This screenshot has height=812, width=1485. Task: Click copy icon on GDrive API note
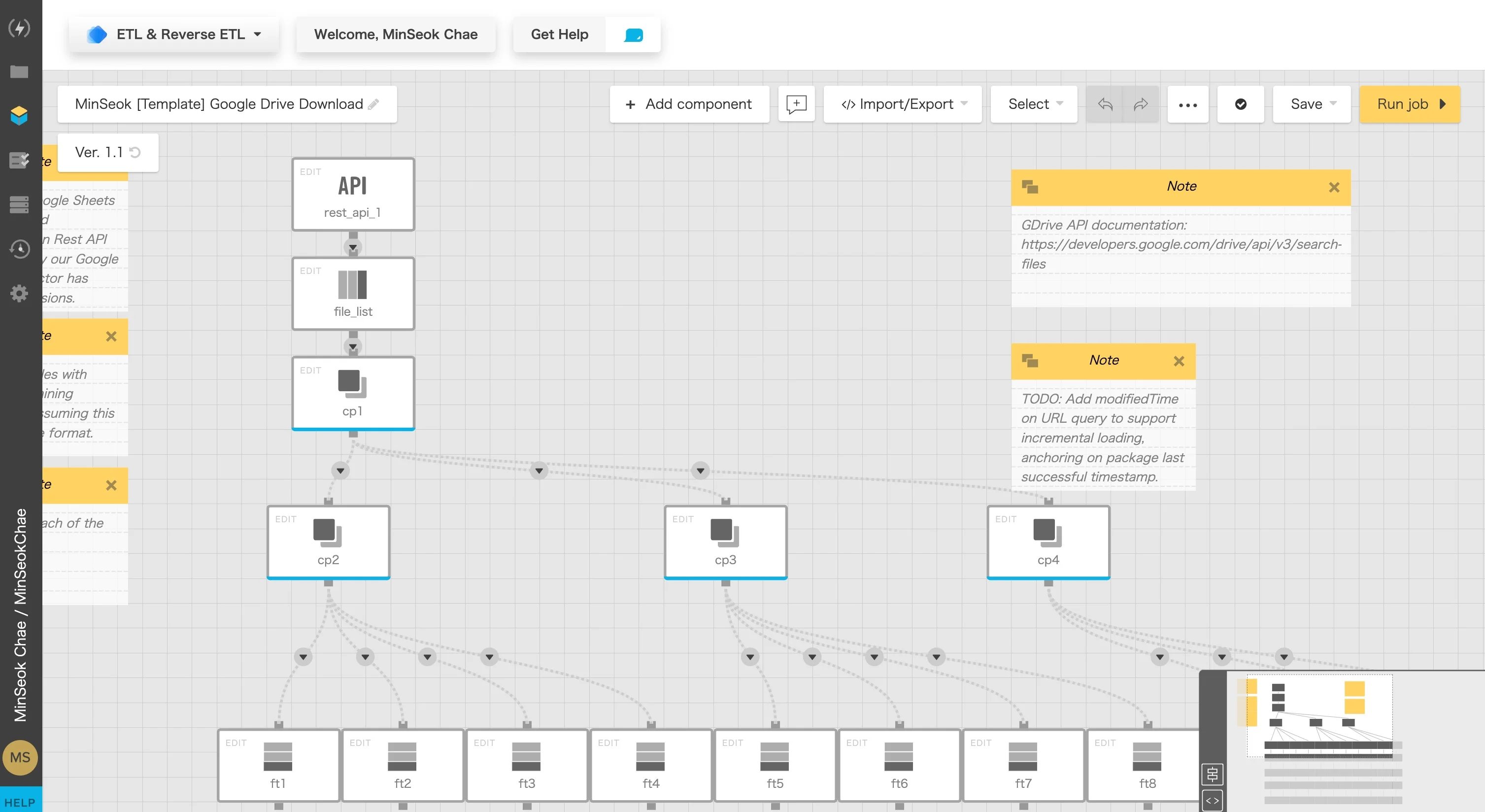(1030, 187)
